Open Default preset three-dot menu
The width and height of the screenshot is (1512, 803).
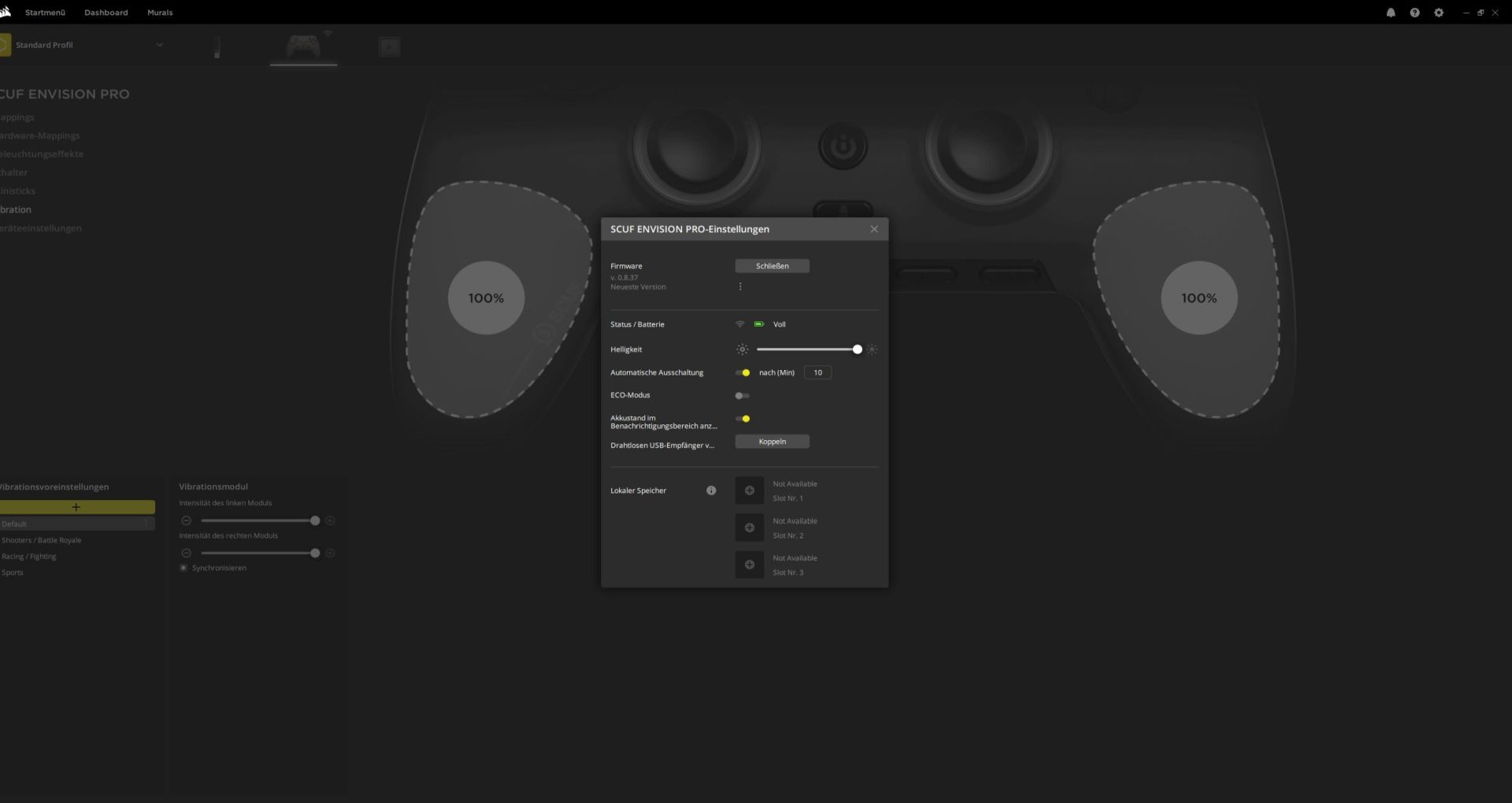pyautogui.click(x=146, y=524)
